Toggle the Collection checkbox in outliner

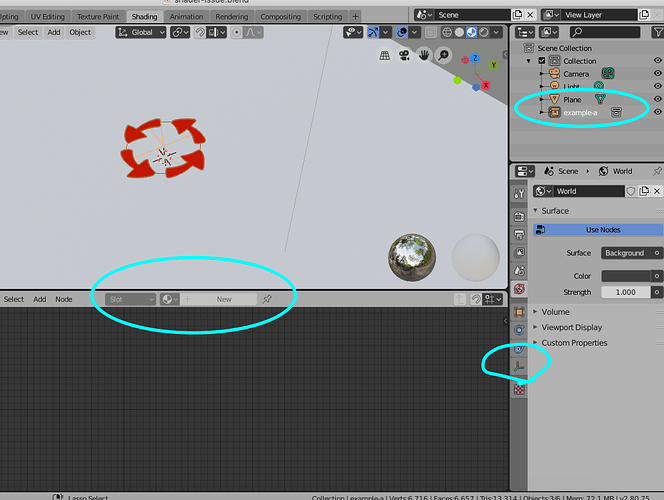coord(542,61)
